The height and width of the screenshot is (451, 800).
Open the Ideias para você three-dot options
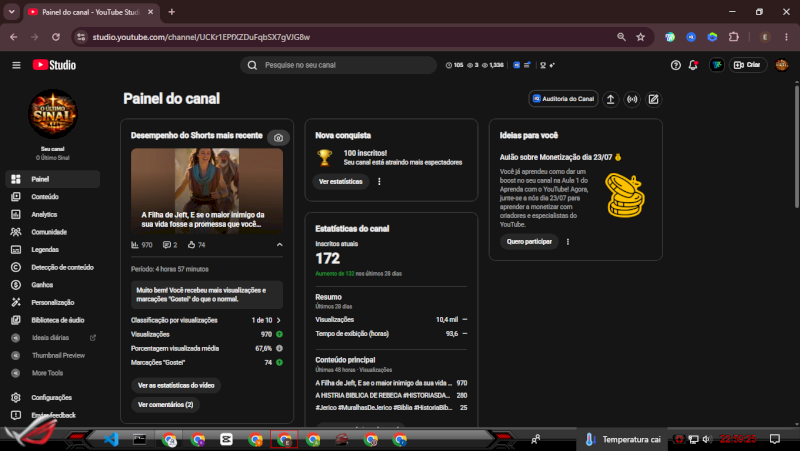[568, 242]
